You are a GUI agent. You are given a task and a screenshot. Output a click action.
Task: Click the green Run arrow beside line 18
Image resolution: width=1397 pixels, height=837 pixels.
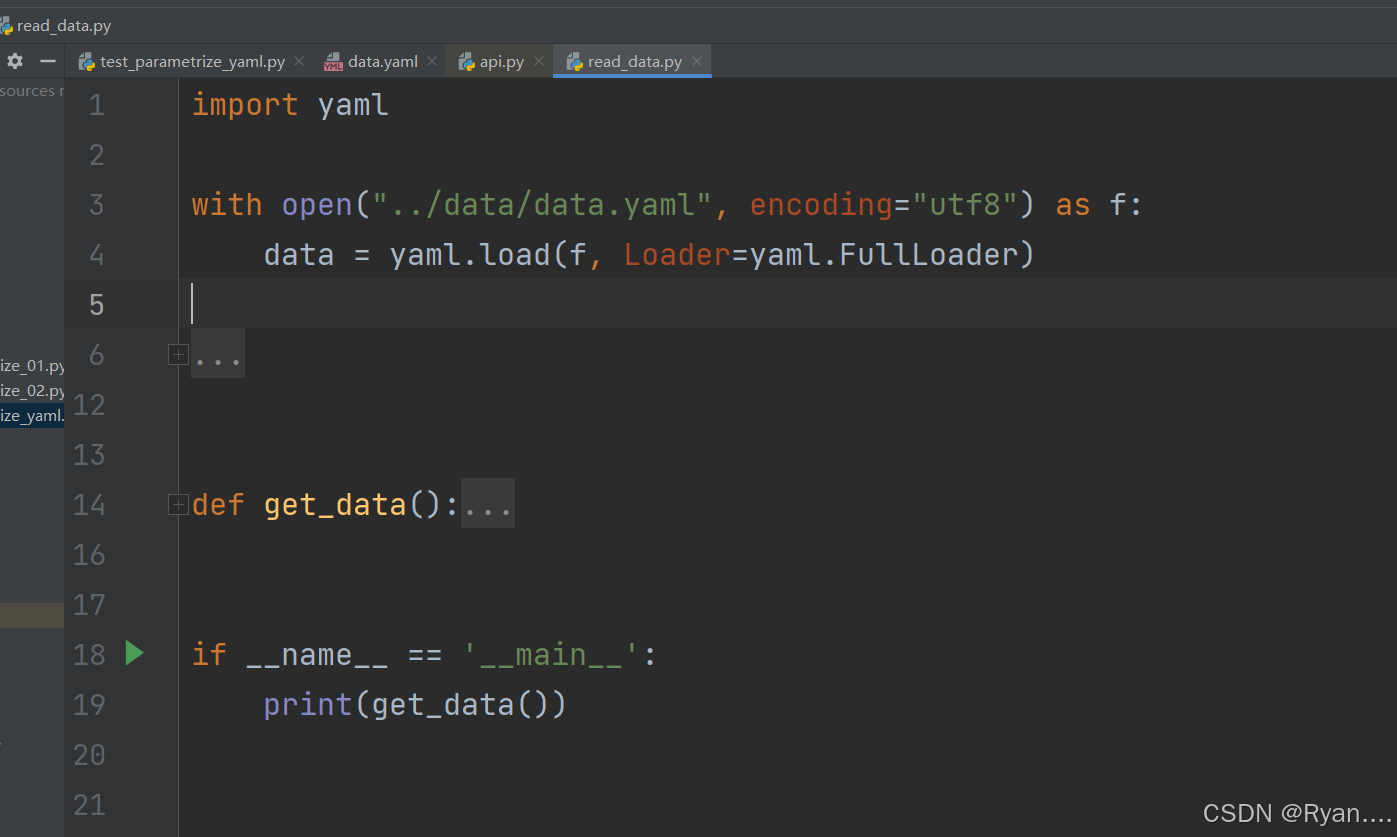(x=134, y=653)
